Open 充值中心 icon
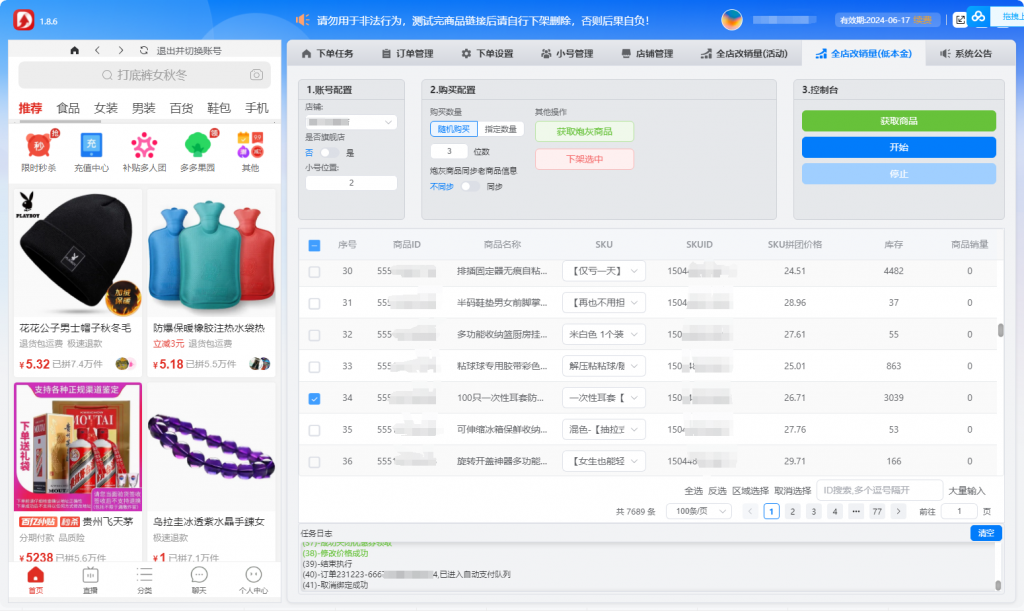 tap(91, 145)
